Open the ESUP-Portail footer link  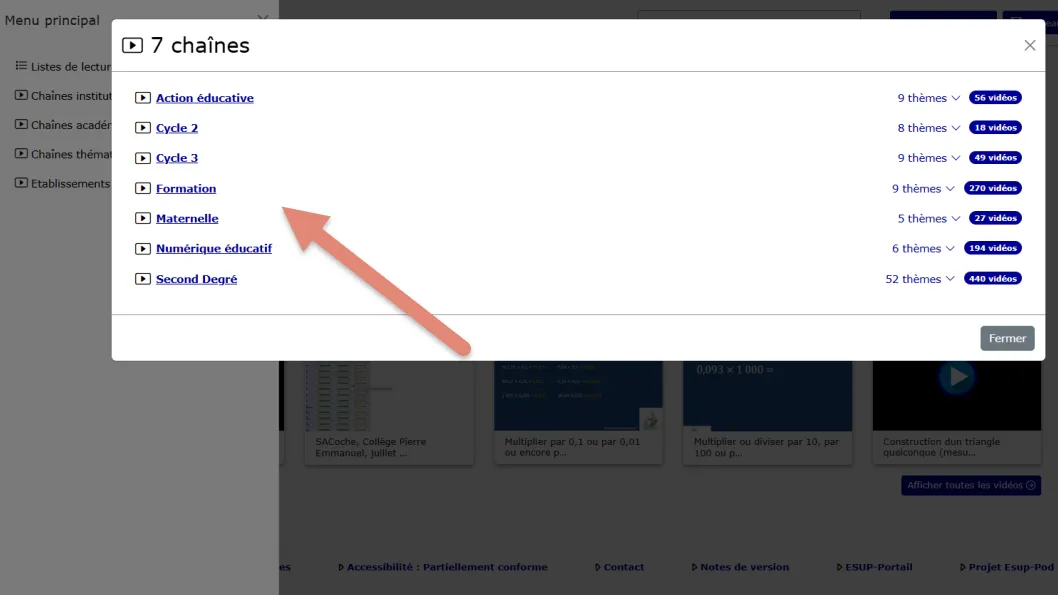pos(874,567)
